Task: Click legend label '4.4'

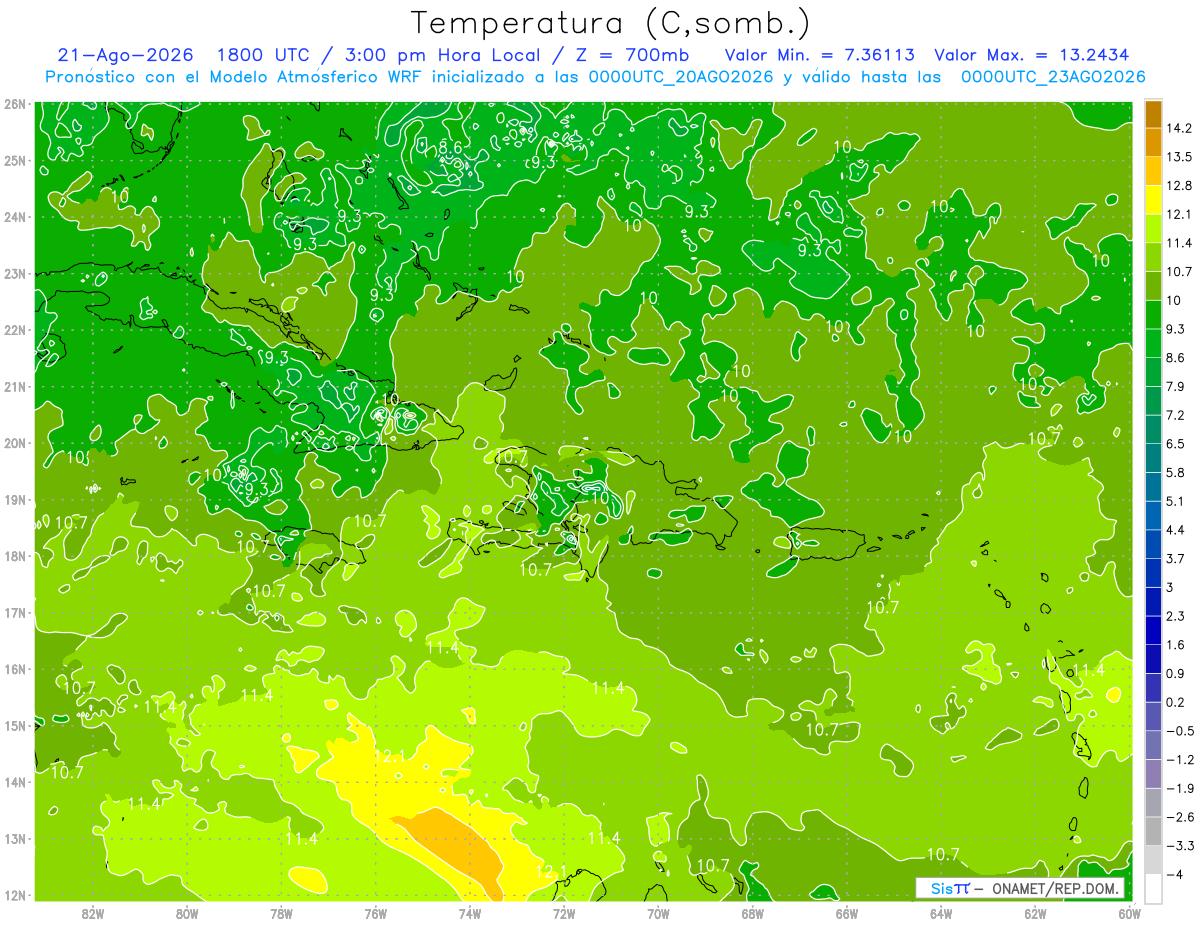Action: point(1175,530)
